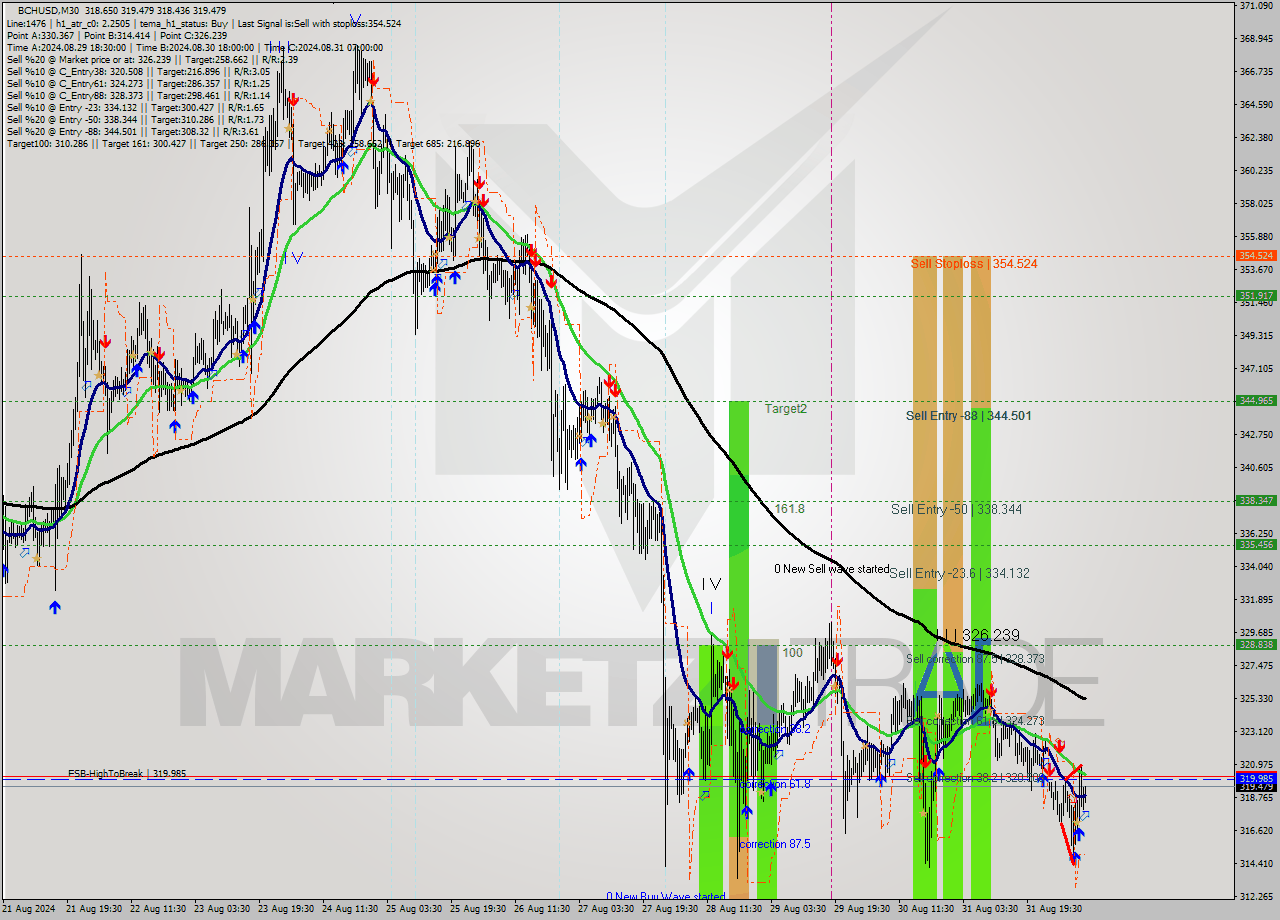Click the 'Sell Entry -50 | 338.344' label
The image size is (1280, 920).
click(956, 509)
